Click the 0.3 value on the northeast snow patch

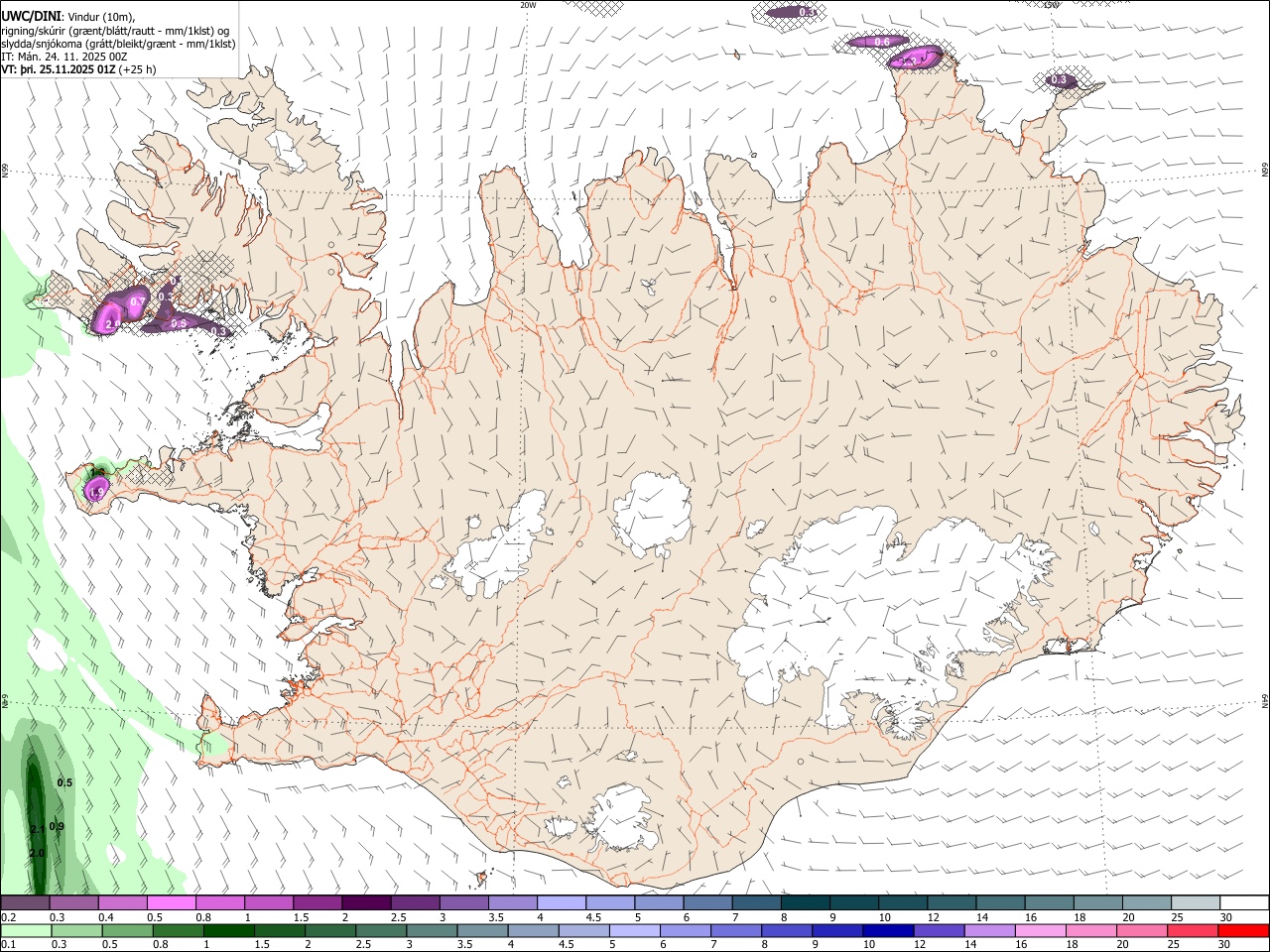tap(1059, 79)
